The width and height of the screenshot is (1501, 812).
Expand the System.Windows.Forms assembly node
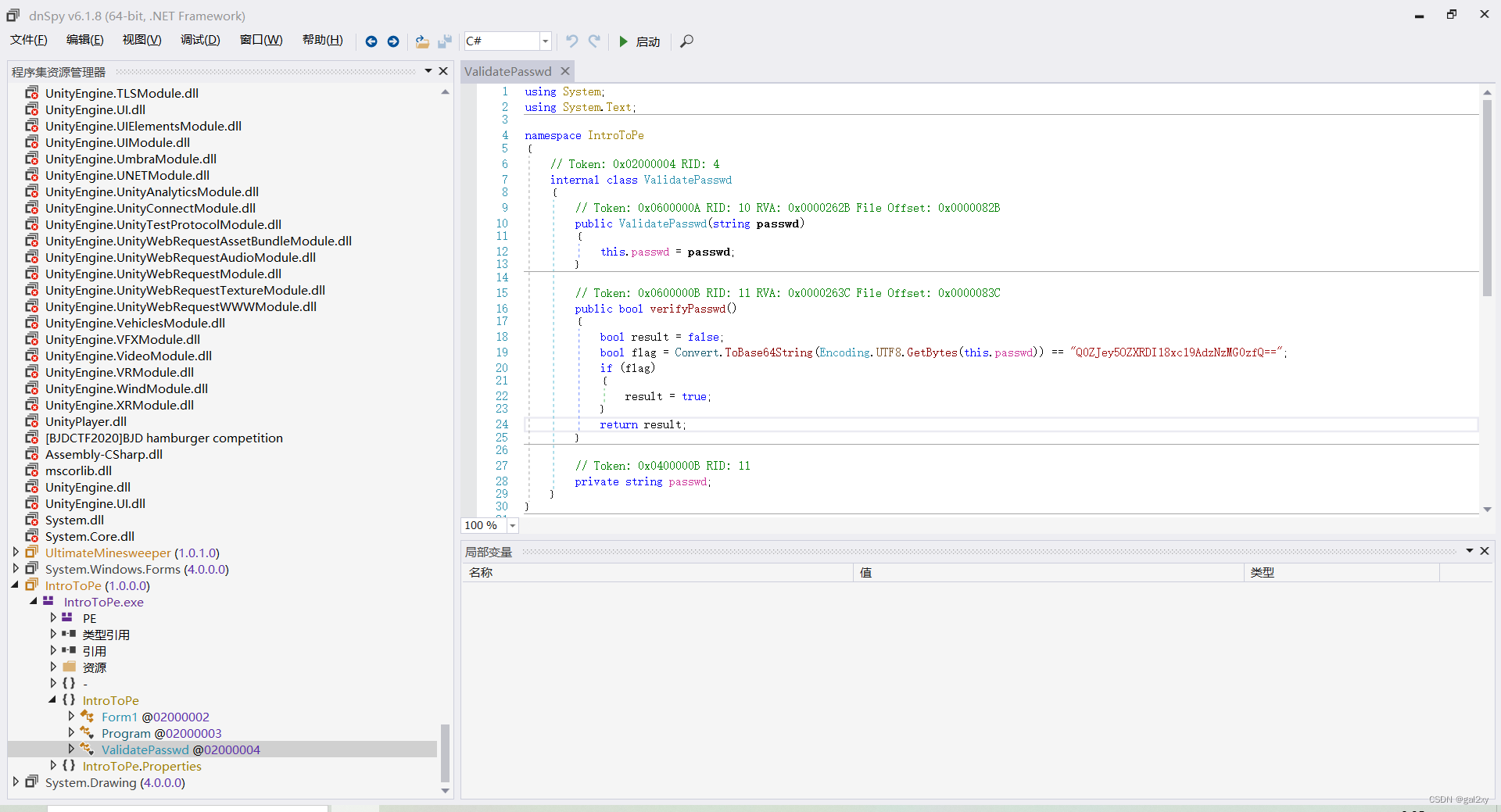click(16, 568)
